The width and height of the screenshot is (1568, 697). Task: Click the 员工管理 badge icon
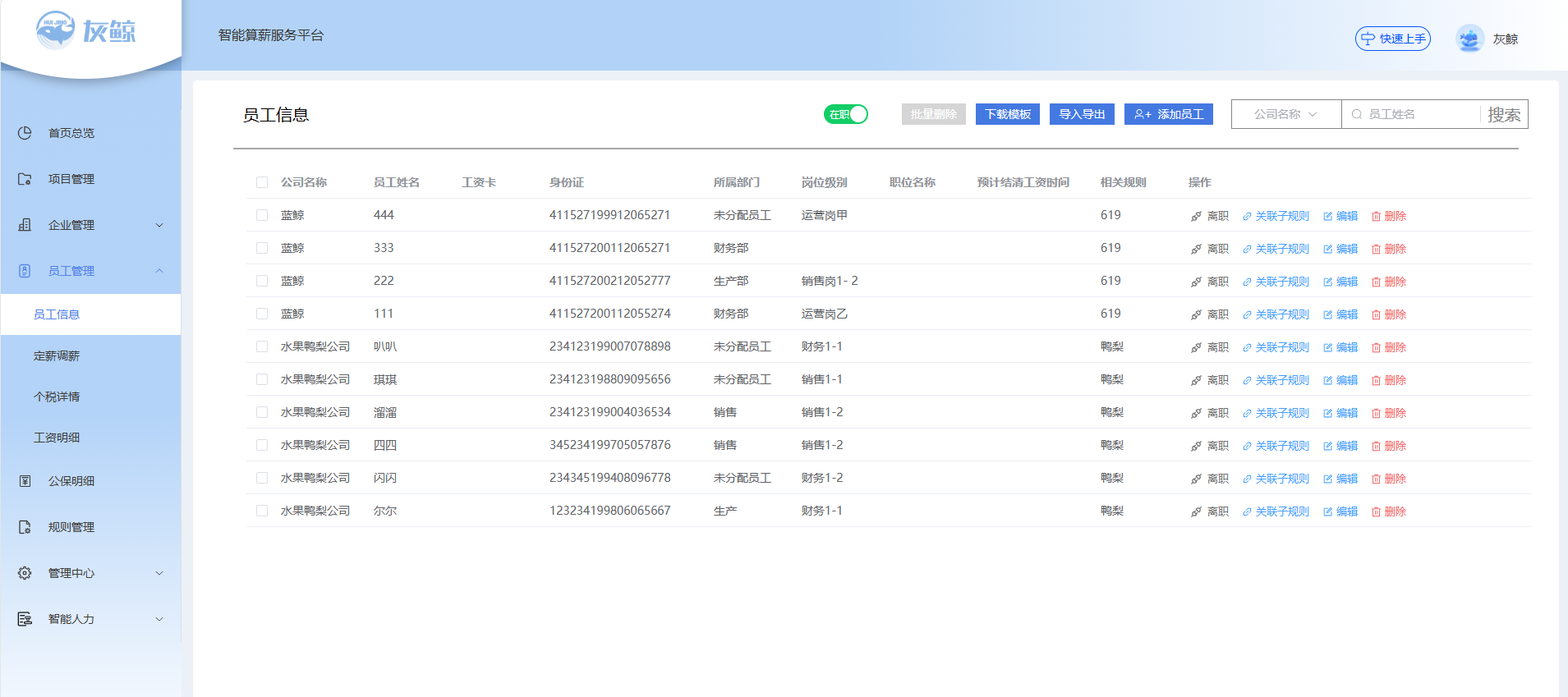click(x=25, y=271)
